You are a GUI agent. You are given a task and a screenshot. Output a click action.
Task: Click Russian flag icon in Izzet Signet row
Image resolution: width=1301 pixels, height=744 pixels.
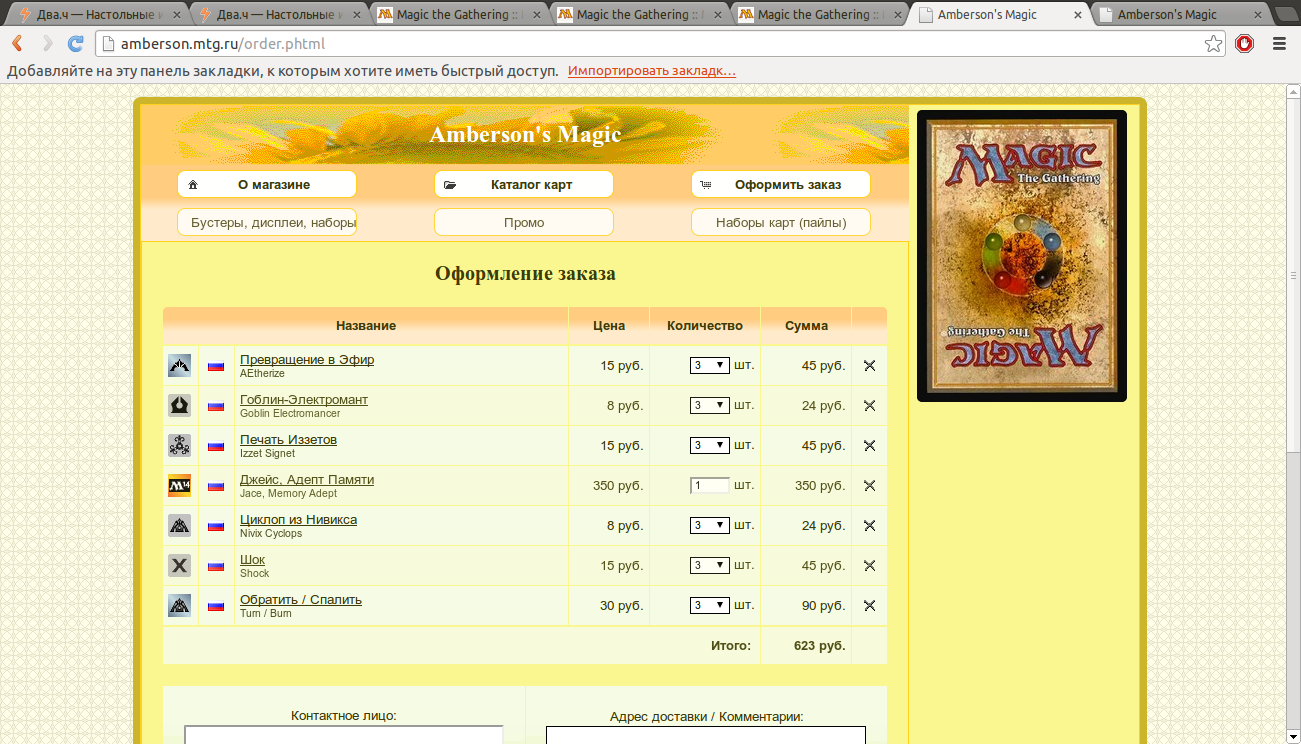[x=216, y=446]
